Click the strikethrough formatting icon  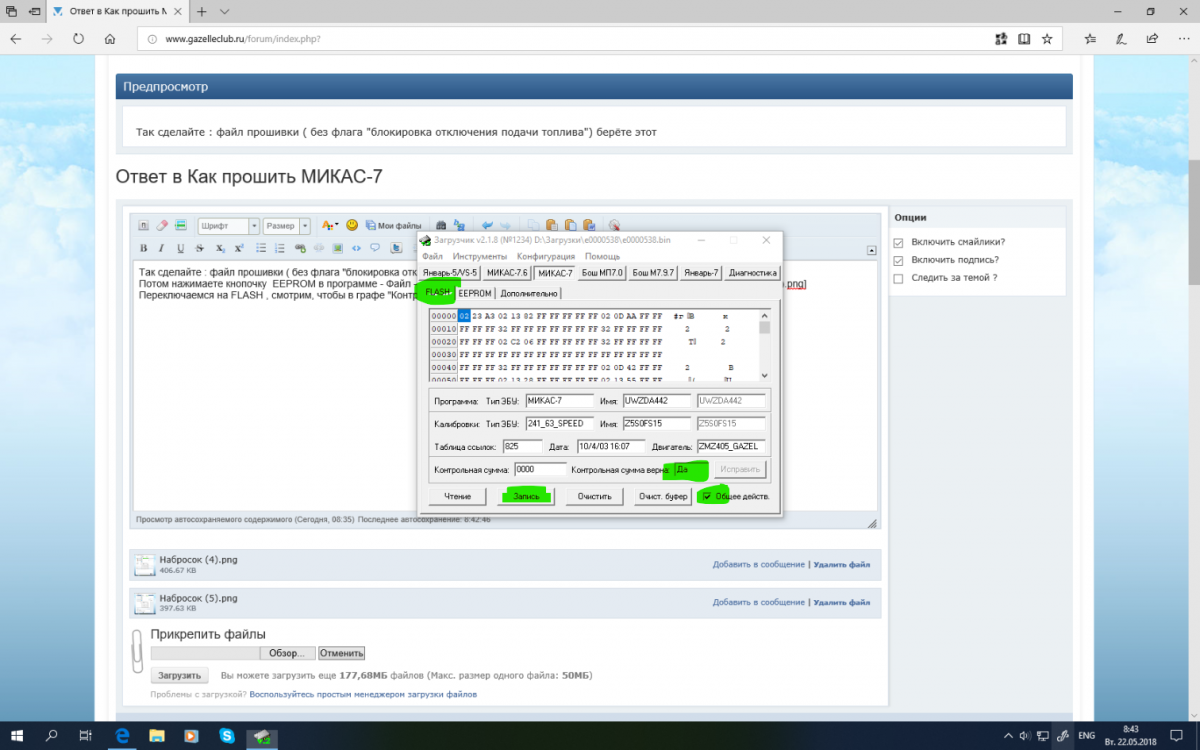(200, 248)
